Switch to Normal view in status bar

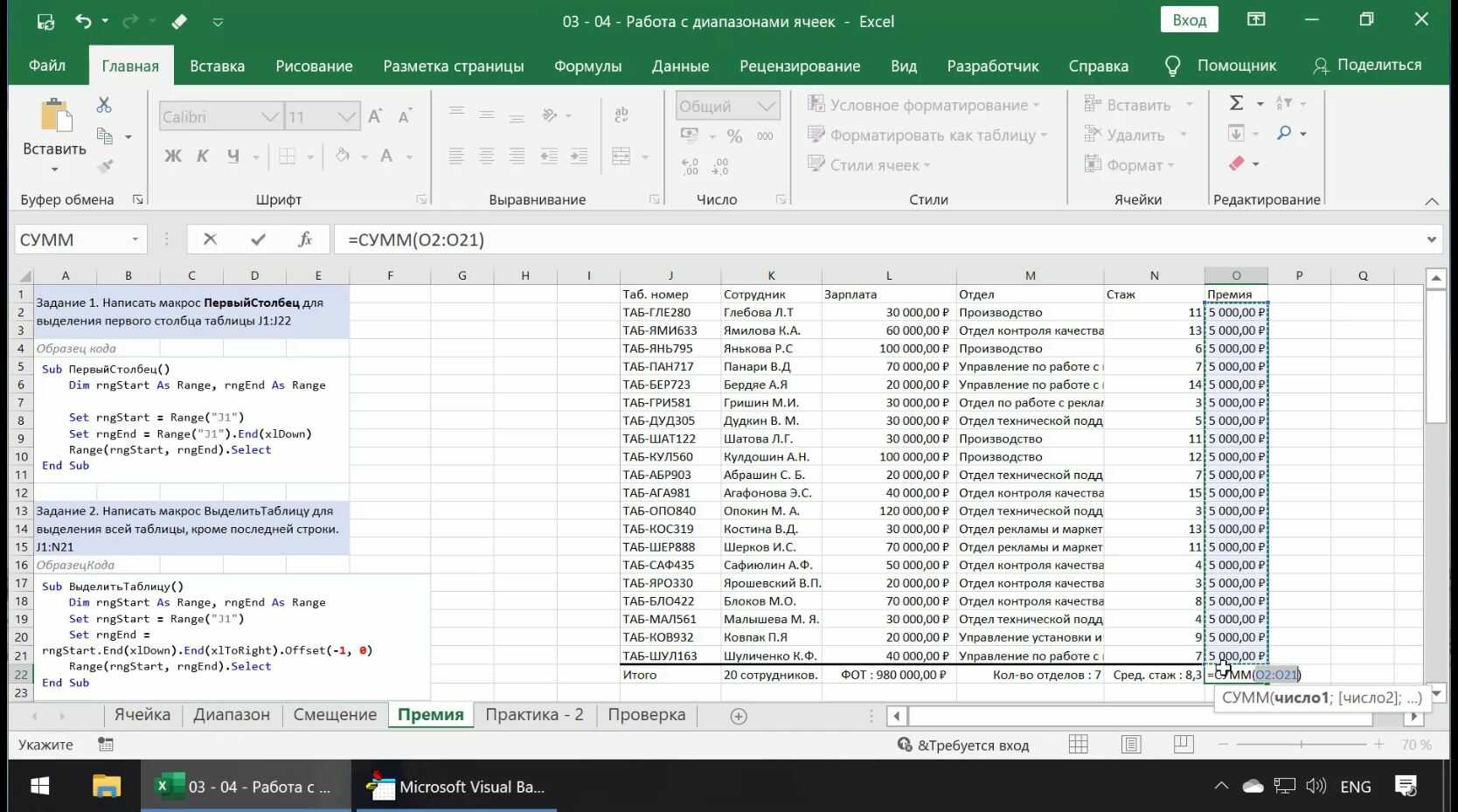1079,745
